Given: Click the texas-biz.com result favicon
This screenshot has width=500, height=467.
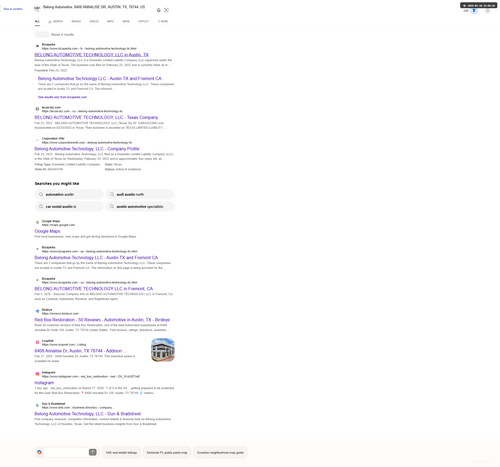Looking at the screenshot, I should point(37,109).
